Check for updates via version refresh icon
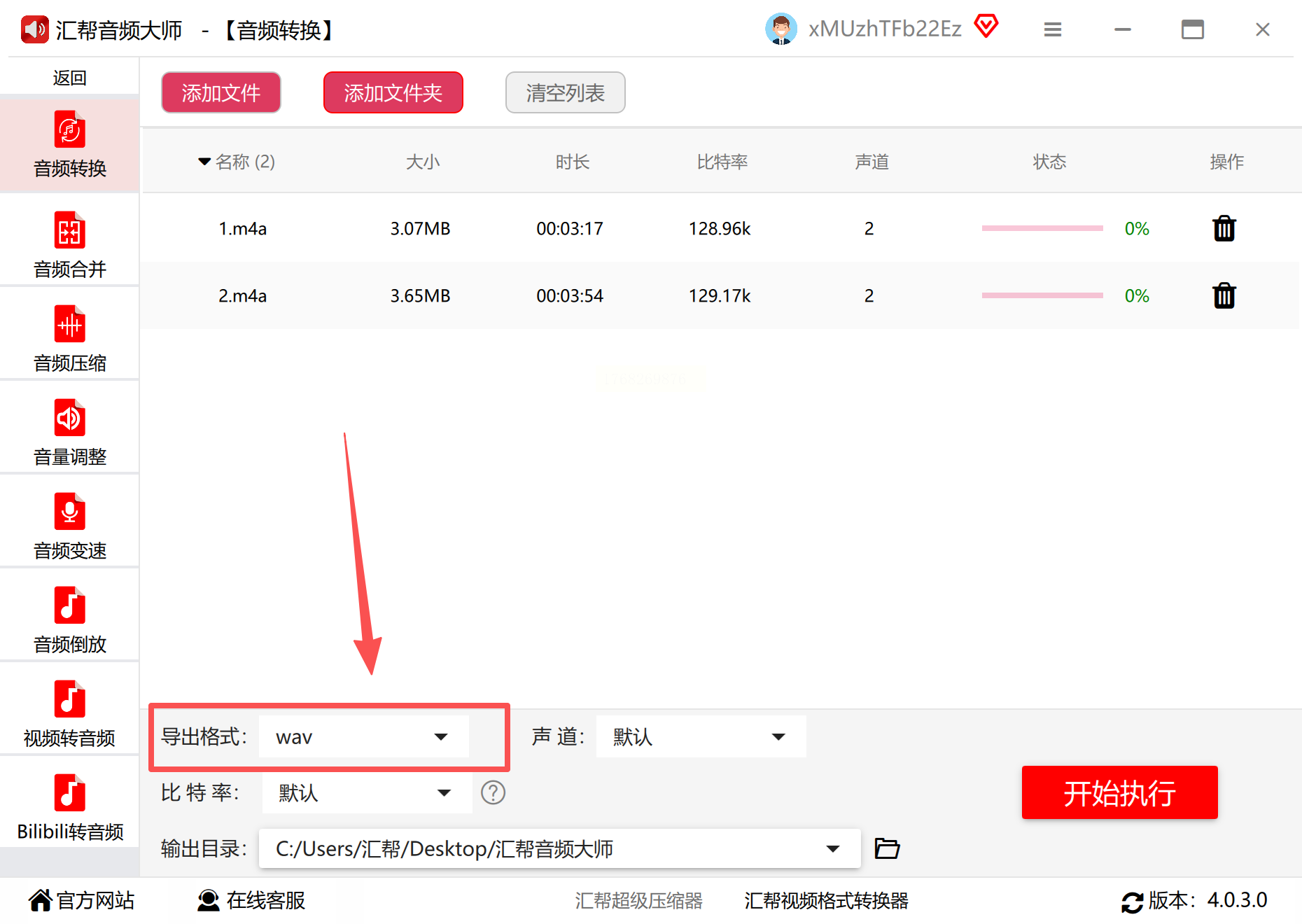The height and width of the screenshot is (924, 1302). 1132,902
